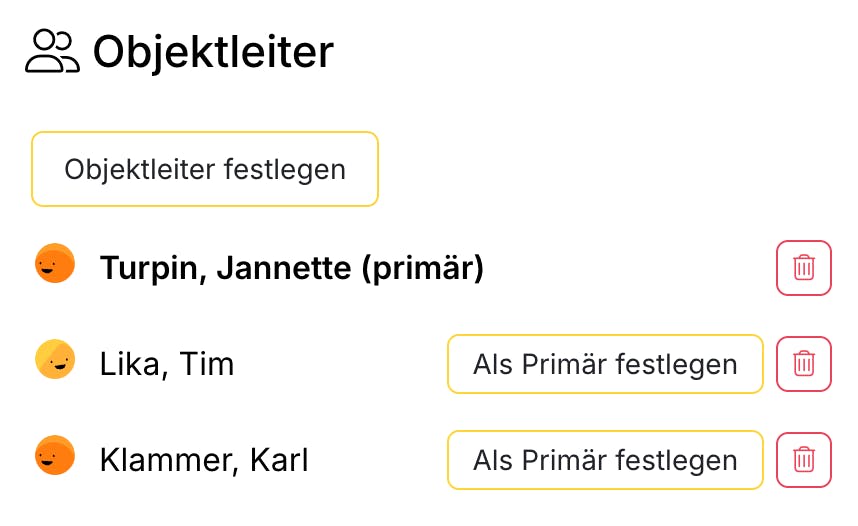Screen dimensions: 858x526
Task: Remove the primary Objektleiter via red trash
Action: pyautogui.click(x=803, y=268)
